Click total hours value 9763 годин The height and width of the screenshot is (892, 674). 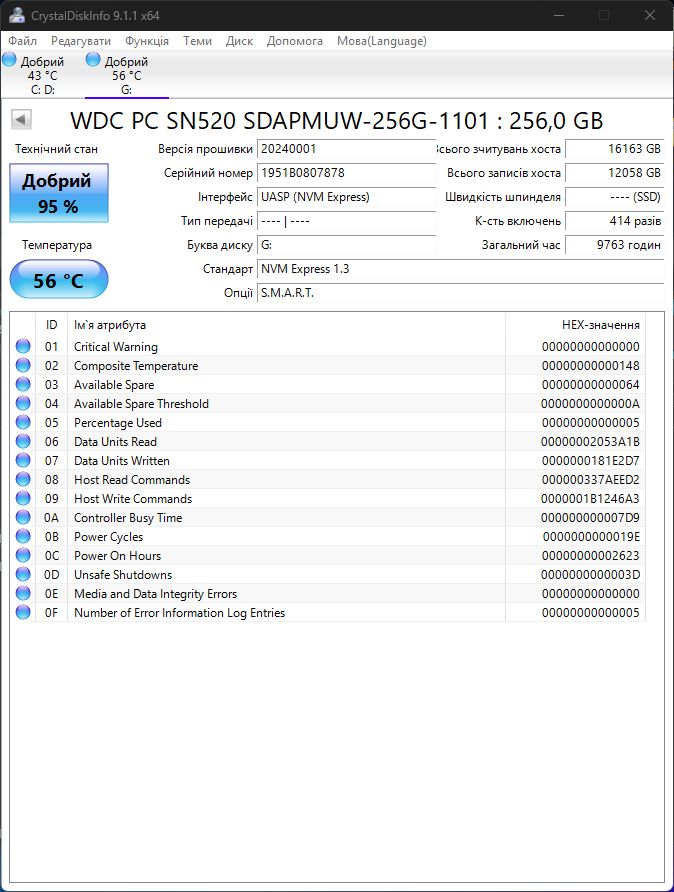click(614, 245)
